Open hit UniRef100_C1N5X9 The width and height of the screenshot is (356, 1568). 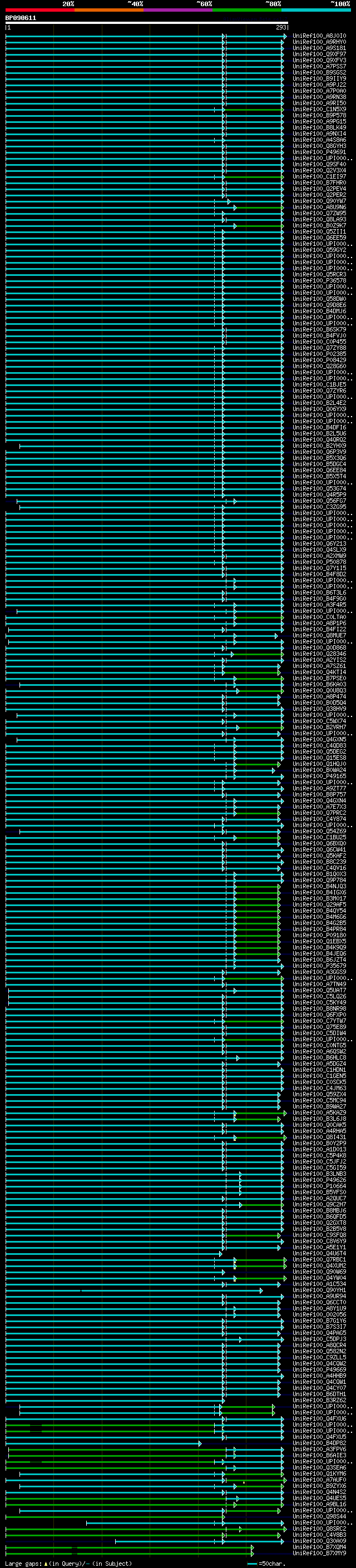[x=319, y=110]
